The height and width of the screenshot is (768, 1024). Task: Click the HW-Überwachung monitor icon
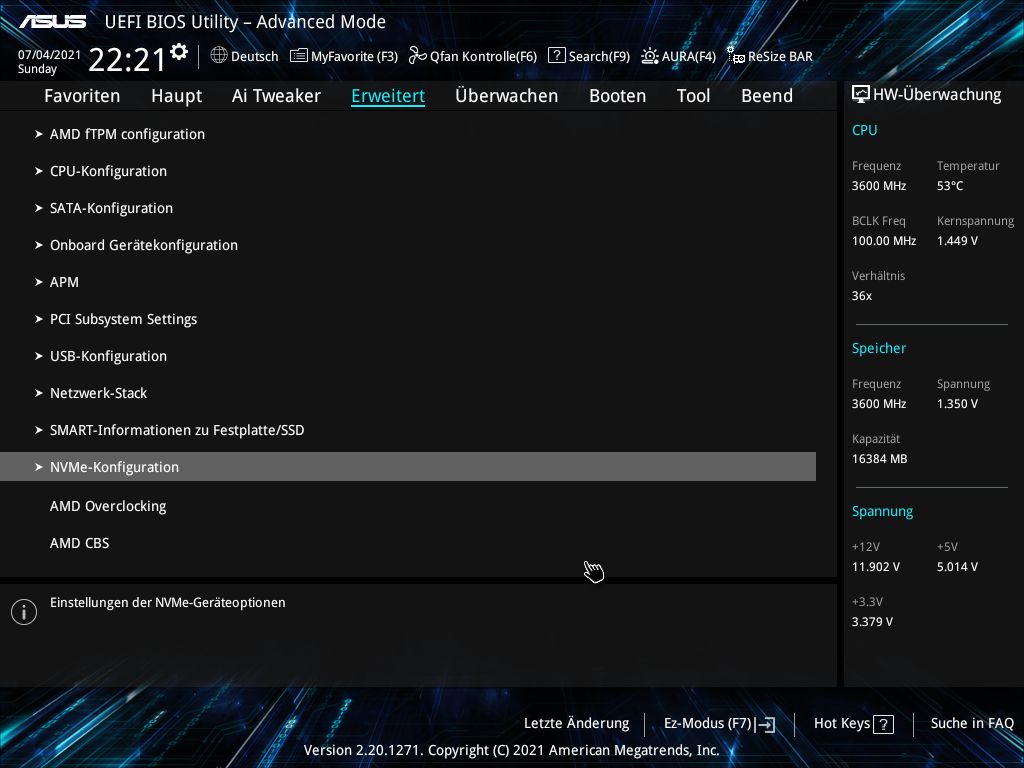click(x=861, y=94)
